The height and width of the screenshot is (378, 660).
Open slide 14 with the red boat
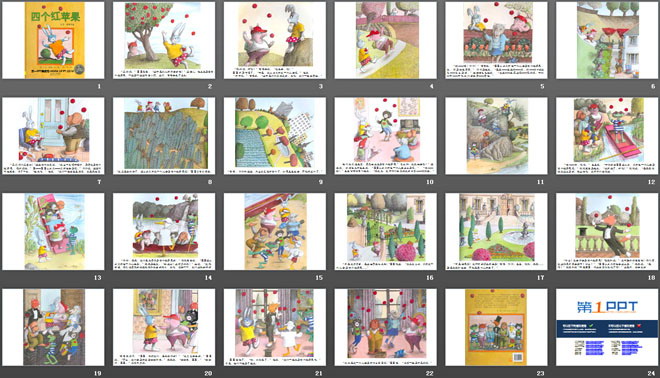click(164, 232)
